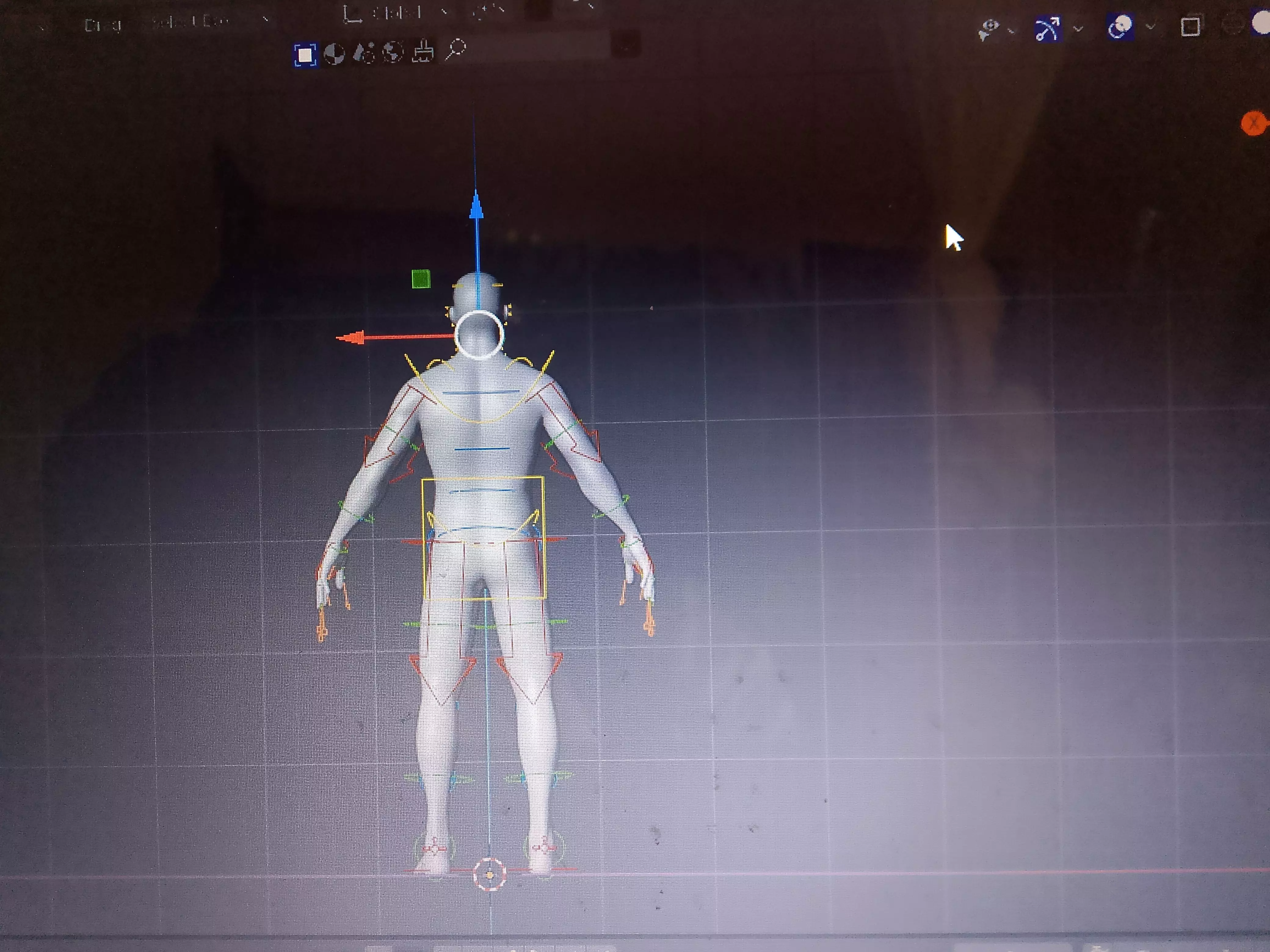The image size is (1270, 952).
Task: Click the blue Z-axis move arrow
Action: [476, 205]
